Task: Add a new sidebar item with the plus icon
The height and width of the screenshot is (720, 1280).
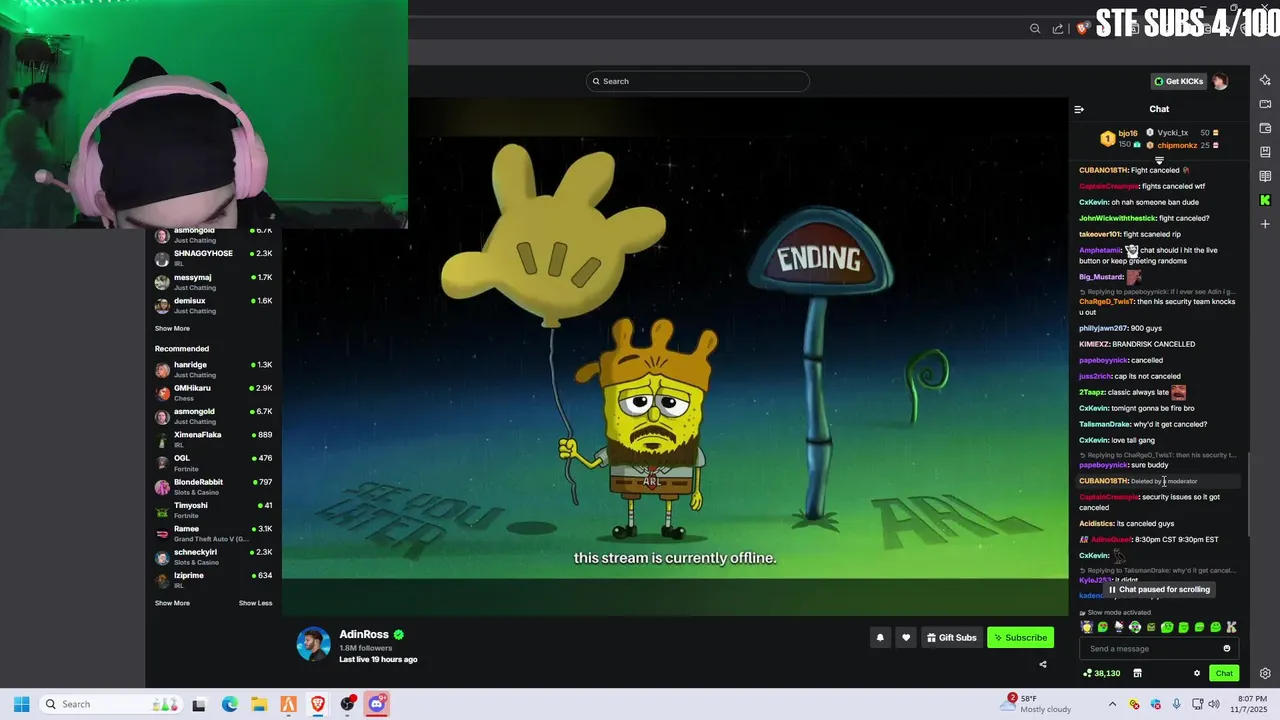Action: coord(1265,224)
